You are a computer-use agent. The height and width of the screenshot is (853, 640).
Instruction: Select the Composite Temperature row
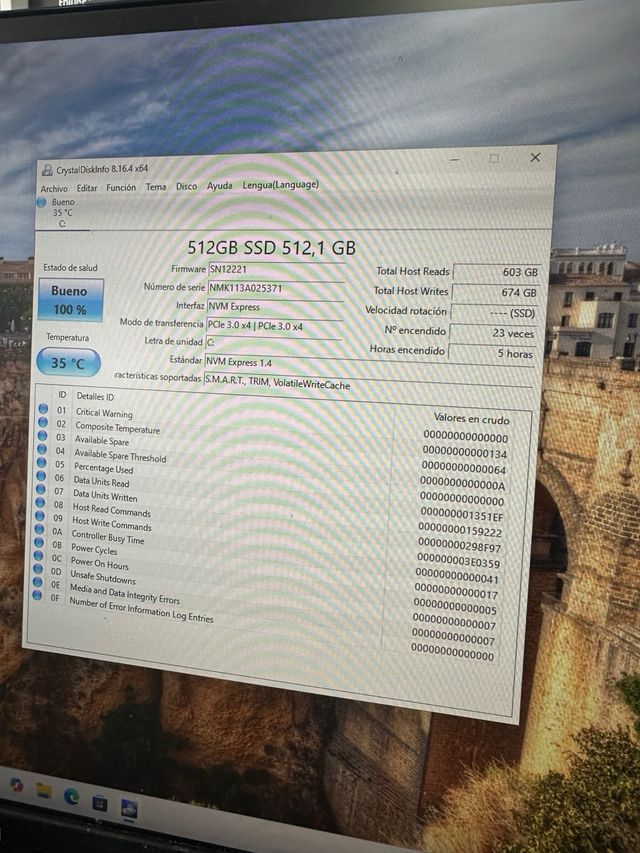coord(117,428)
